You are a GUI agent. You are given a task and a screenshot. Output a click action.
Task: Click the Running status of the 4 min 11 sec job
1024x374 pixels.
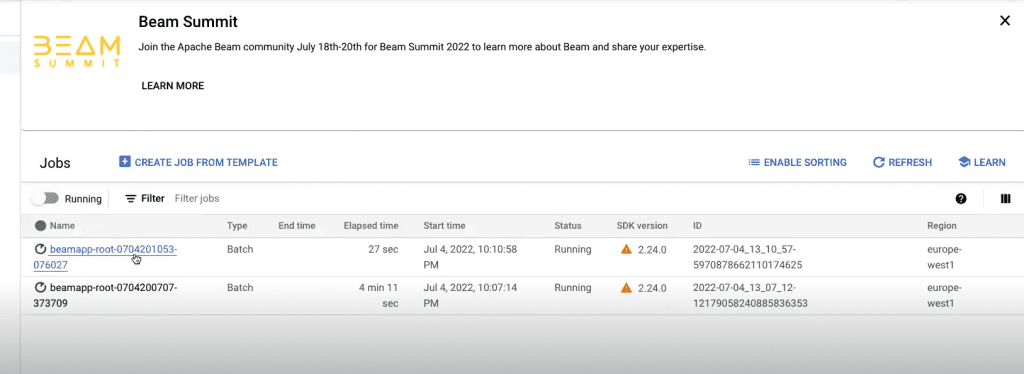[573, 288]
